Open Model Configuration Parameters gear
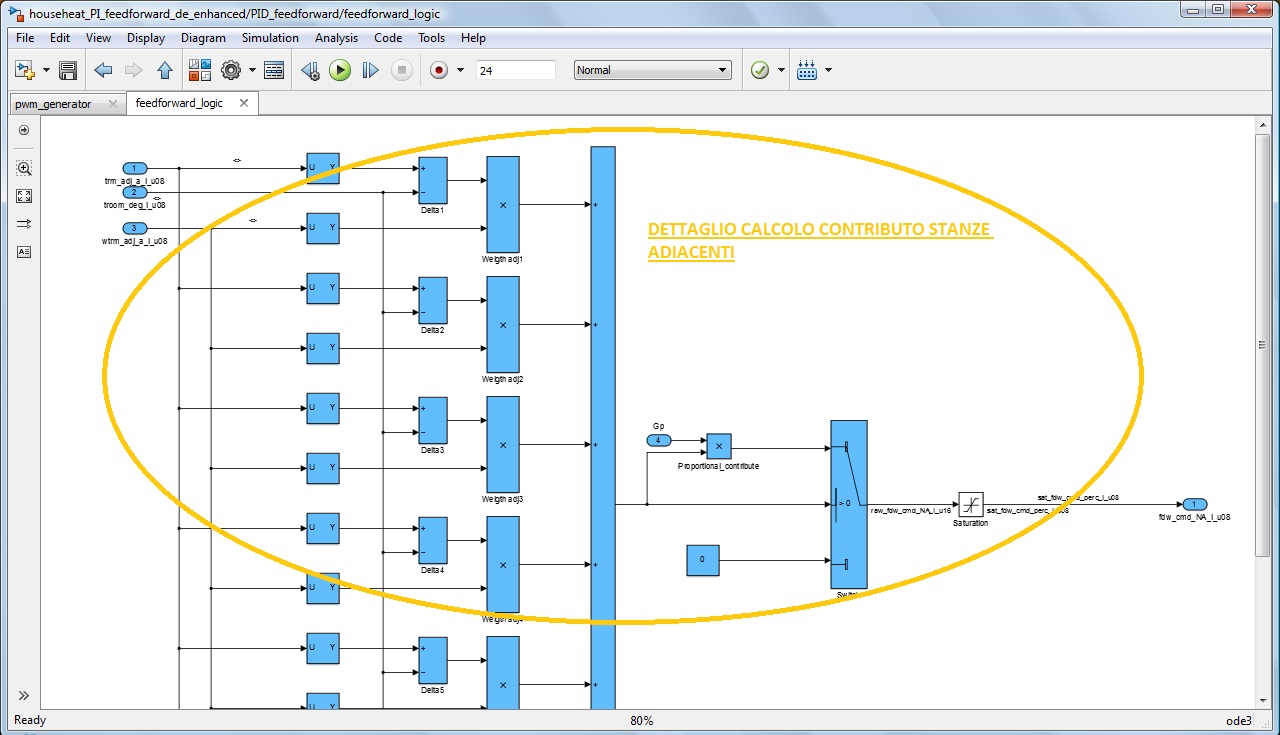The height and width of the screenshot is (735, 1280). tap(231, 70)
